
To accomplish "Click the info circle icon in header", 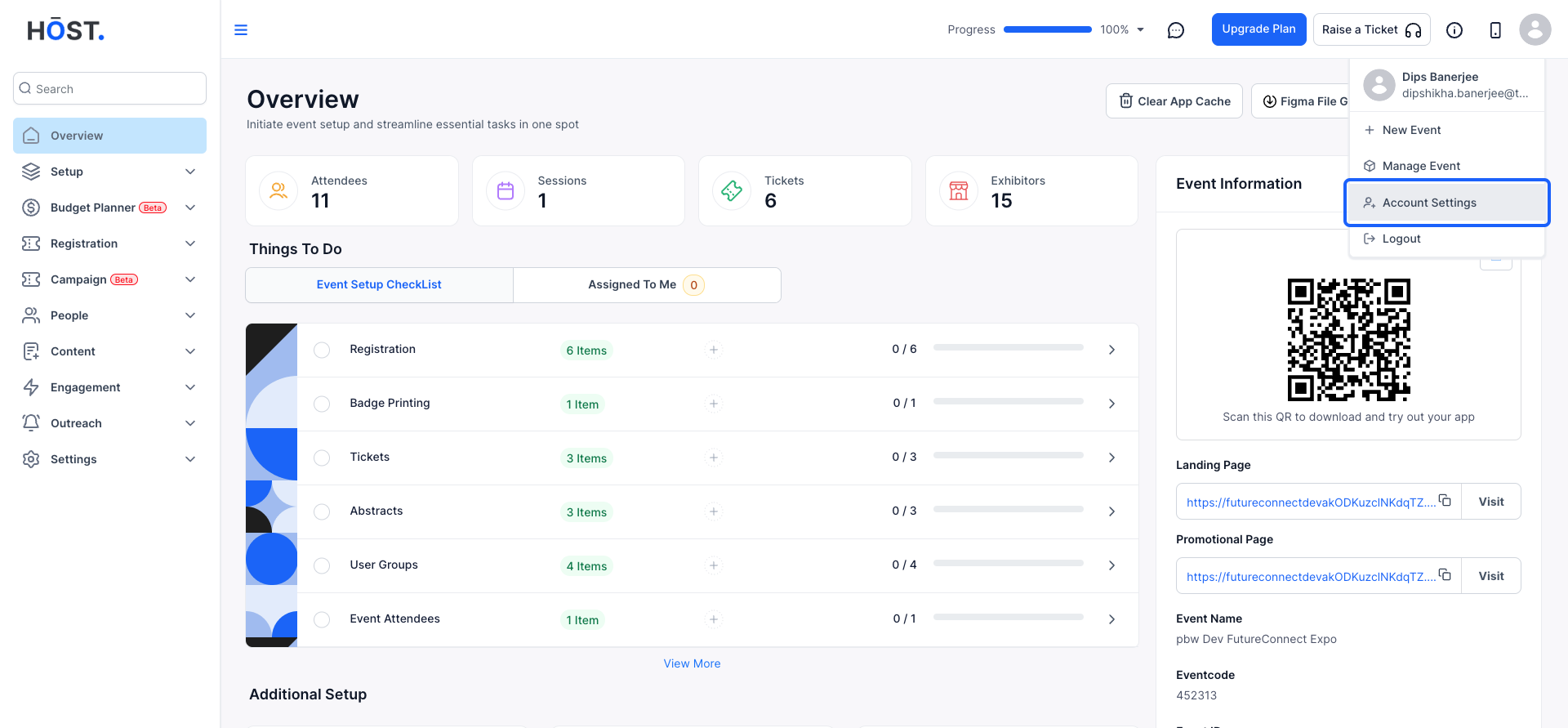I will 1454,30.
